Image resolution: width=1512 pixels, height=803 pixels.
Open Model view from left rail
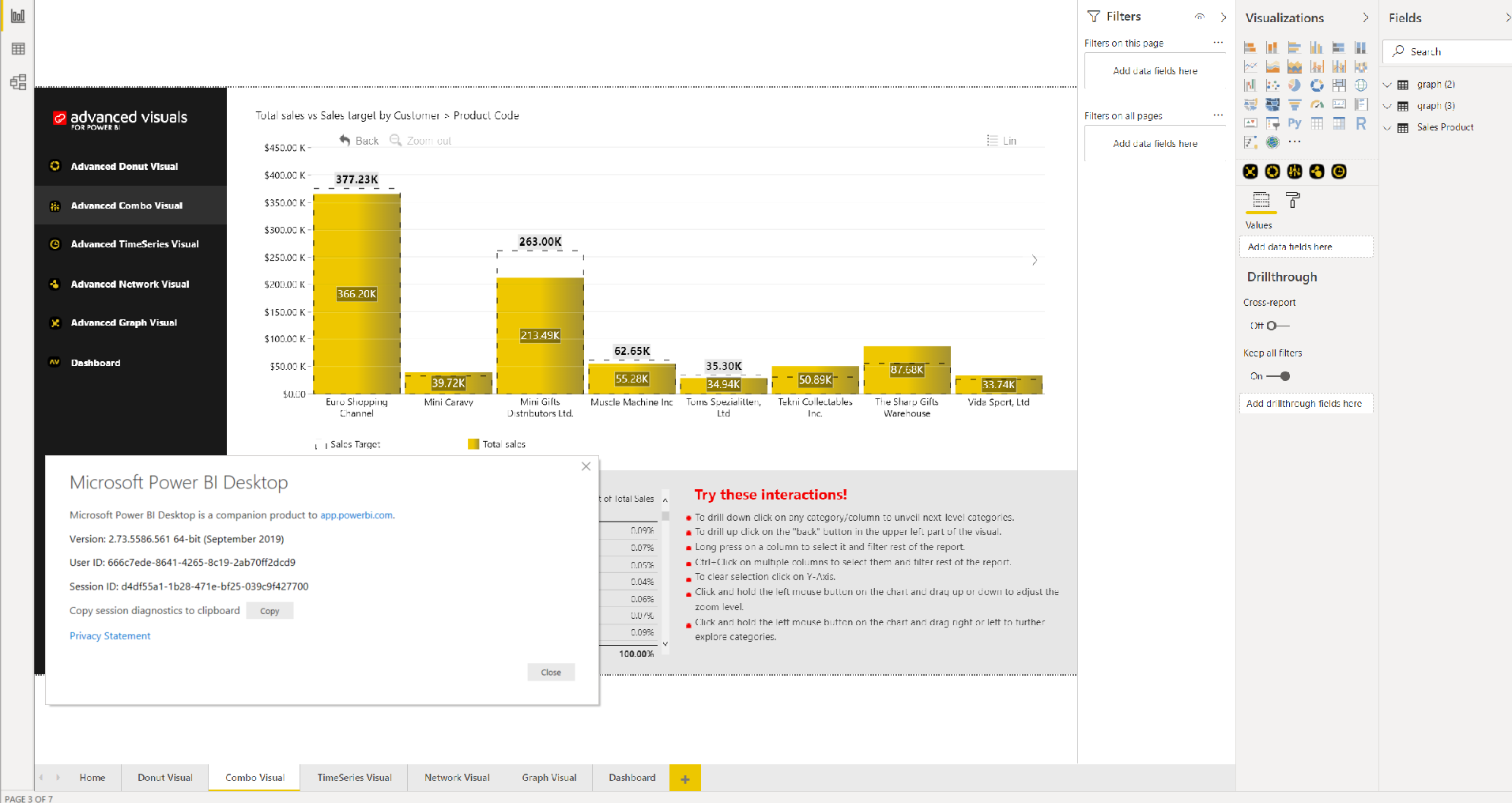point(17,82)
